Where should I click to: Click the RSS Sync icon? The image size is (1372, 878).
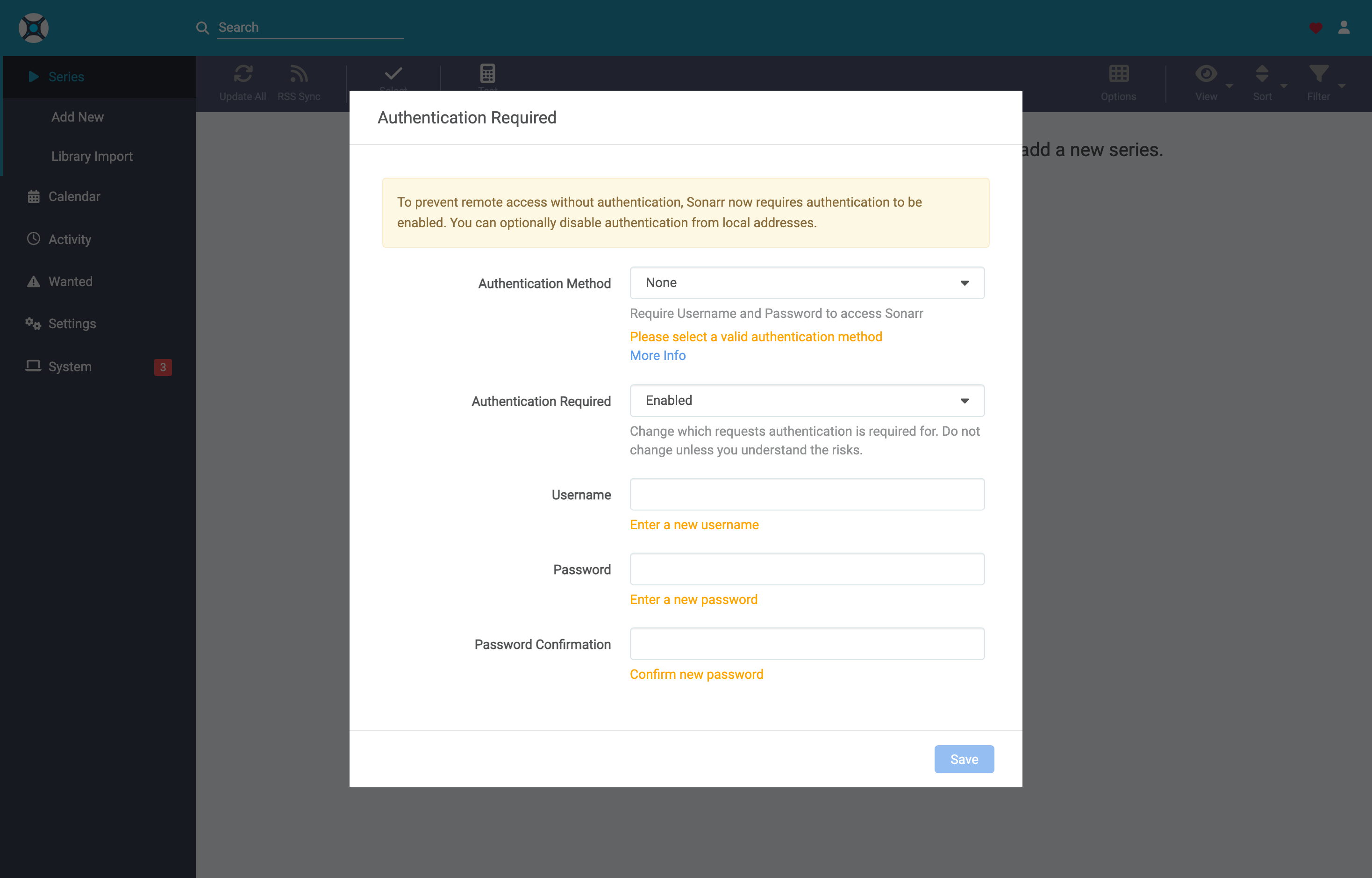coord(299,73)
